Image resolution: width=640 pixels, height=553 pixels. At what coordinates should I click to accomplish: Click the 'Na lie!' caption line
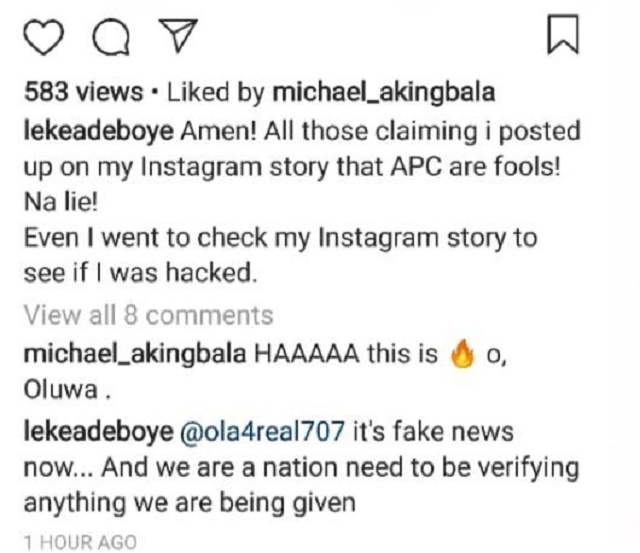click(57, 203)
